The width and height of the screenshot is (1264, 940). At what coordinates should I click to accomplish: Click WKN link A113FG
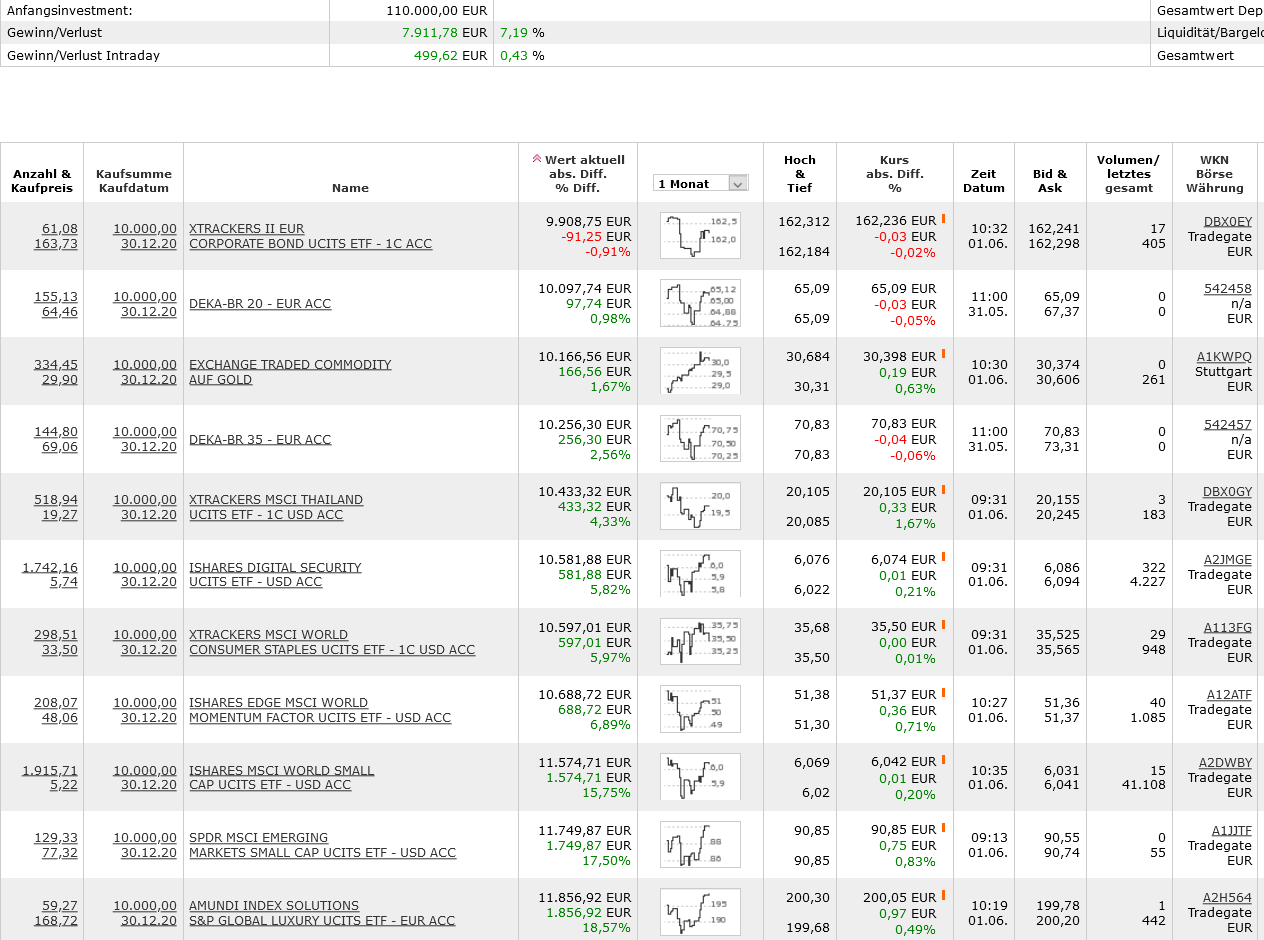pos(1227,628)
